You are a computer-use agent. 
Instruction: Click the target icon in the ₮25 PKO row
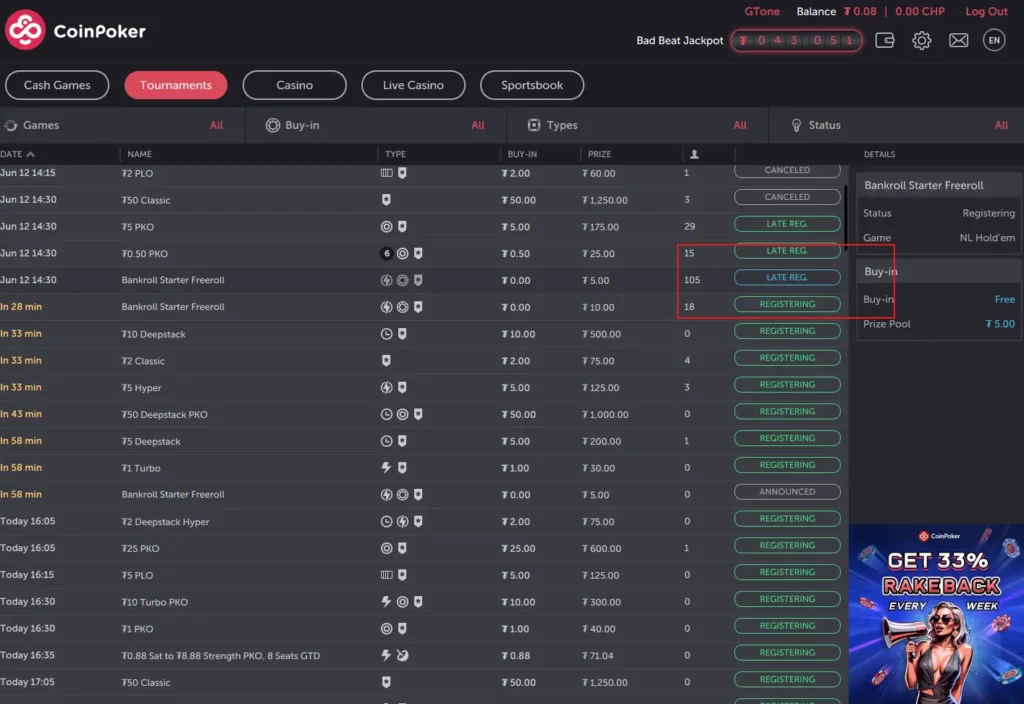coord(387,548)
